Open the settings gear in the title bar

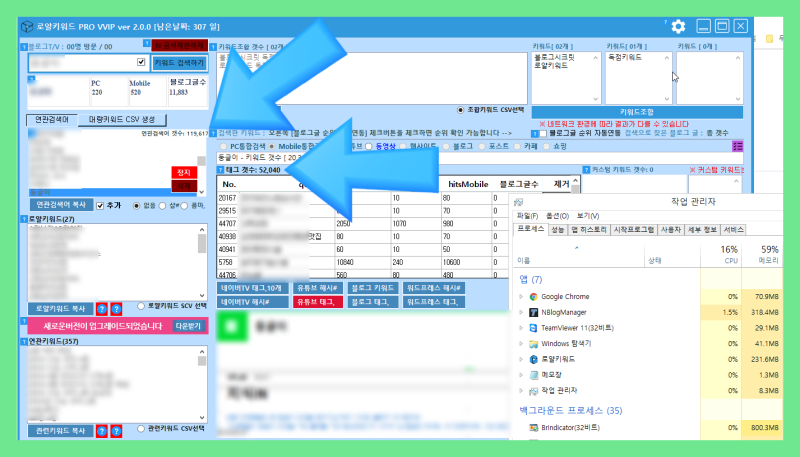[x=678, y=27]
